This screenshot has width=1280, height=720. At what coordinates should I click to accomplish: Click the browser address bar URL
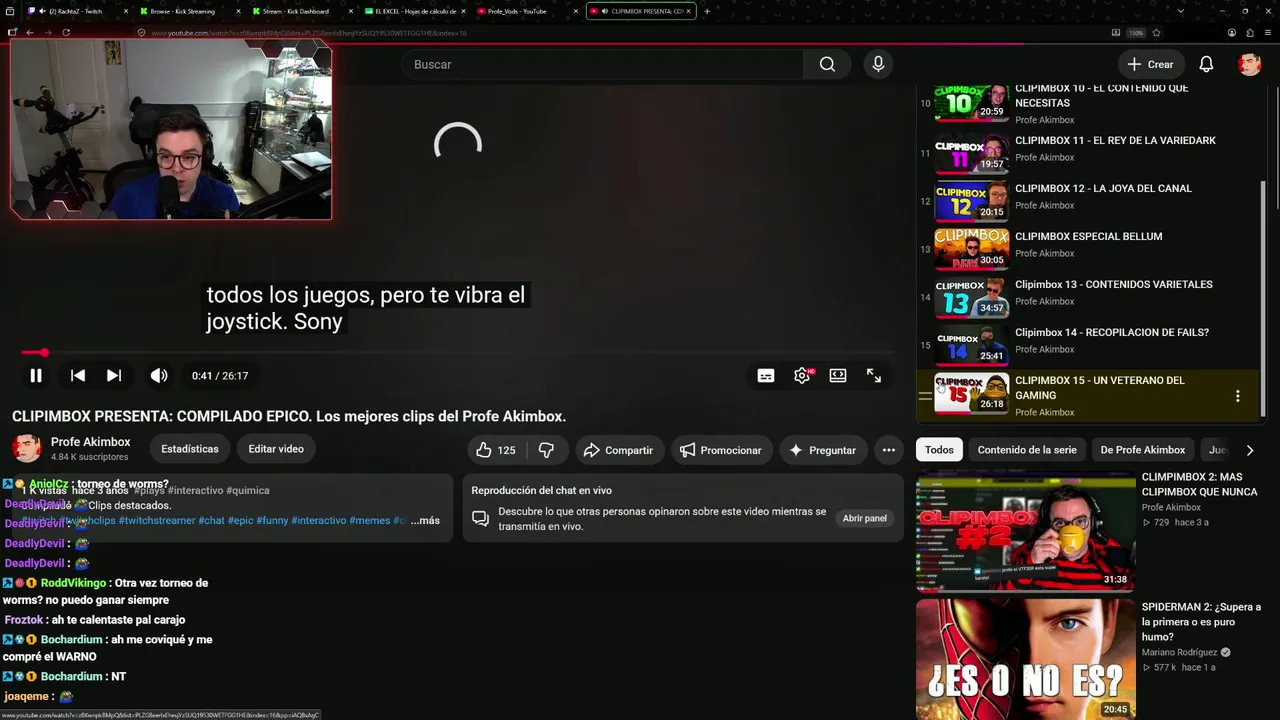click(x=310, y=33)
